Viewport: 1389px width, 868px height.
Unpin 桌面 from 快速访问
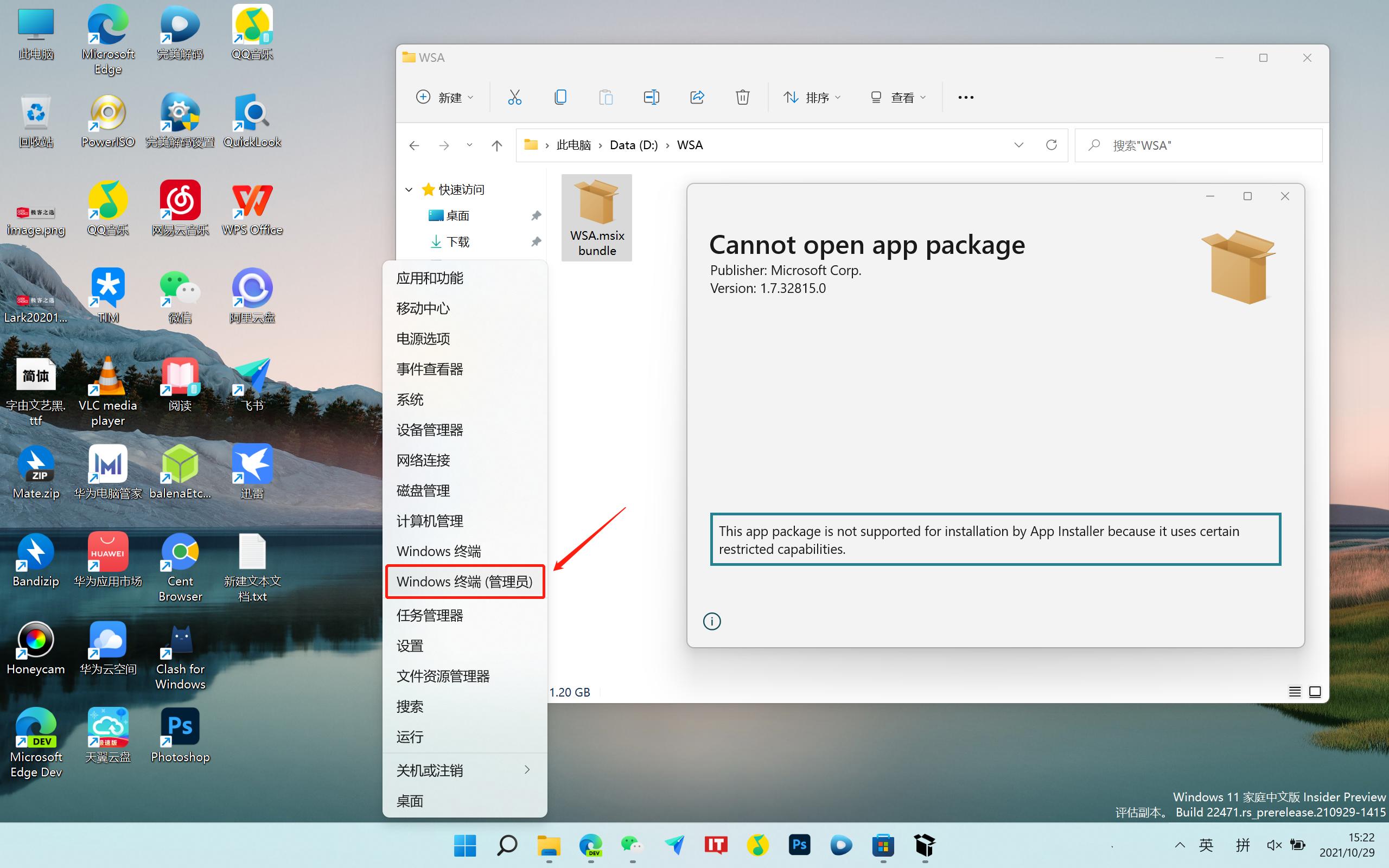pos(536,215)
